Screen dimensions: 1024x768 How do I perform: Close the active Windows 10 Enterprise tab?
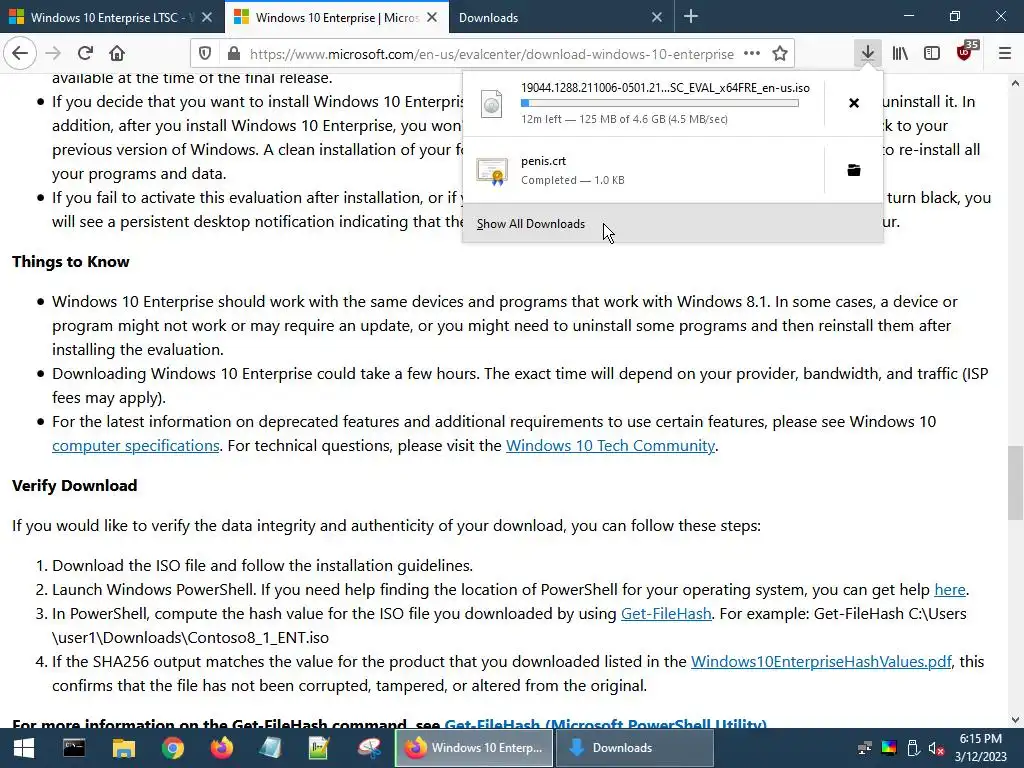click(432, 18)
